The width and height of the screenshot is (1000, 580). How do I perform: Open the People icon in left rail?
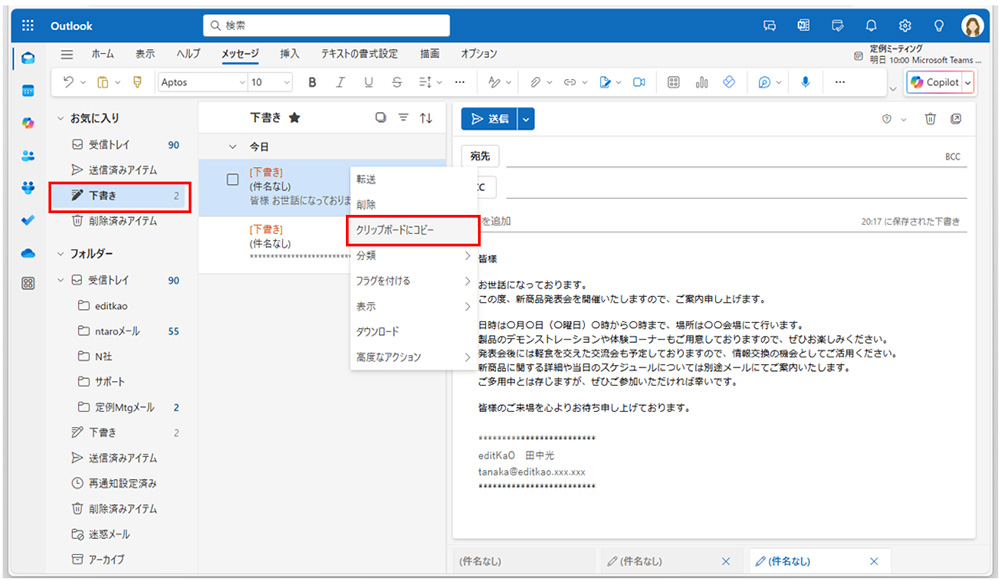[x=27, y=155]
